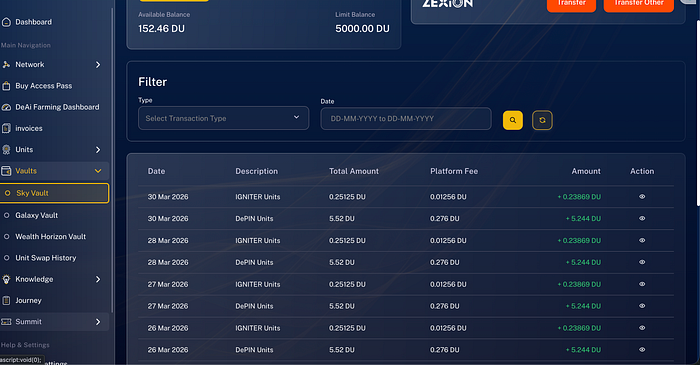700x365 pixels.
Task: Click the Platform Fee column header
Action: click(x=454, y=171)
